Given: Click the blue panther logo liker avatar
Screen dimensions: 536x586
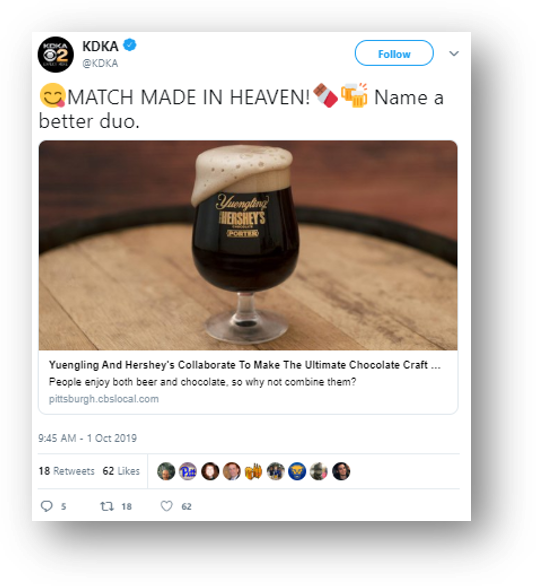Looking at the screenshot, I should pyautogui.click(x=297, y=471).
